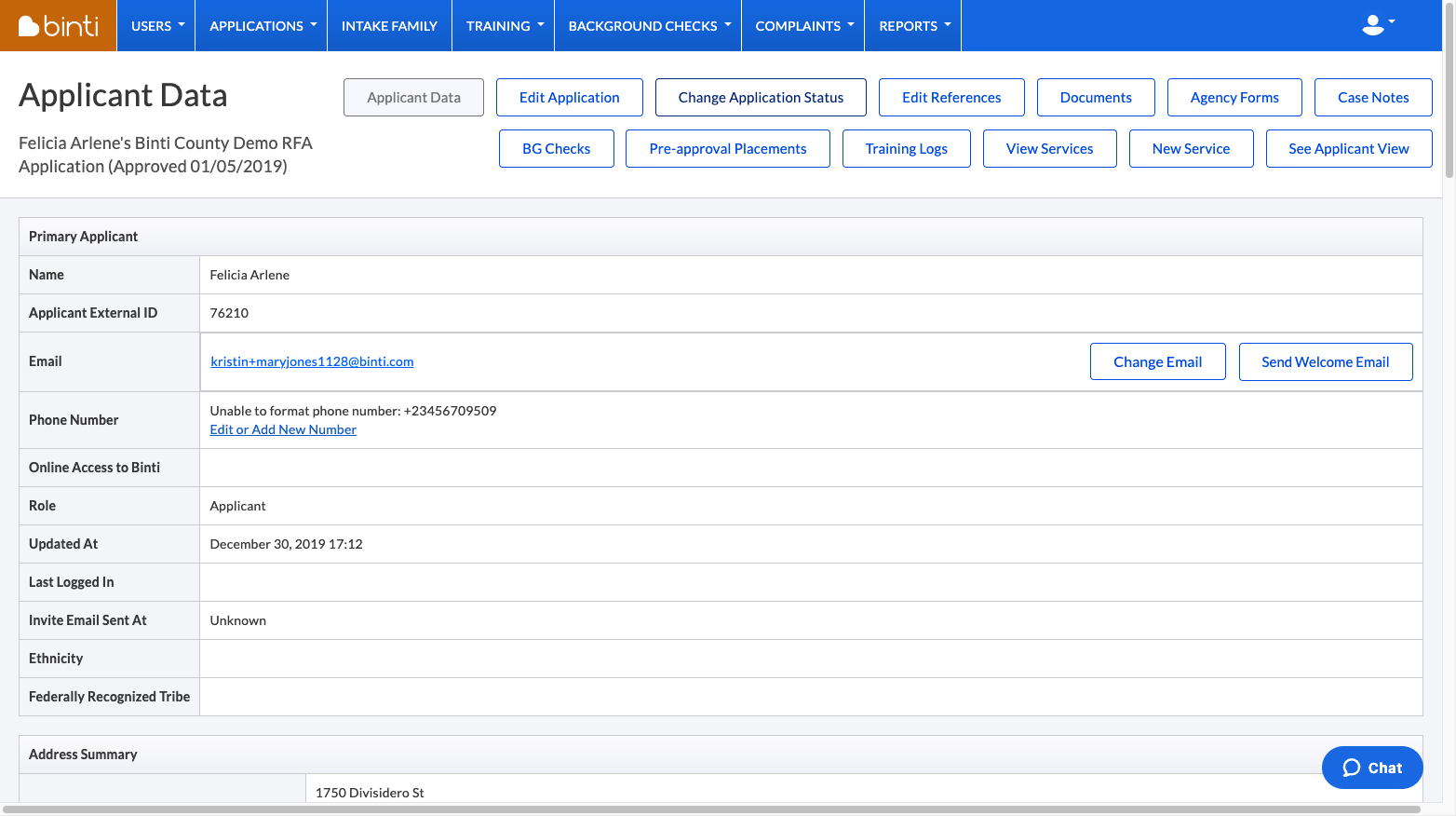Click the address 1750 Divisidero St
The width and height of the screenshot is (1456, 816).
point(370,793)
